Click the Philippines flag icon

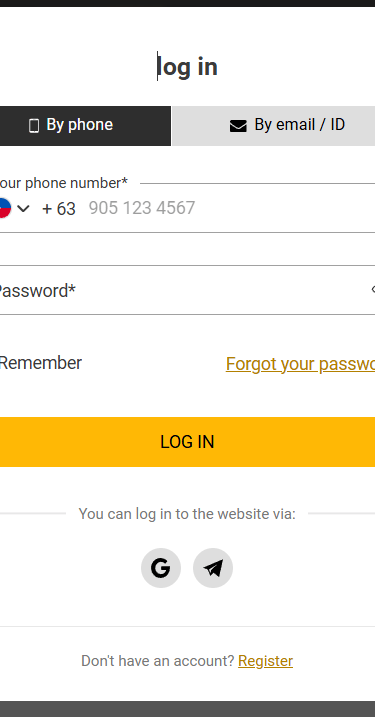pyautogui.click(x=4, y=208)
